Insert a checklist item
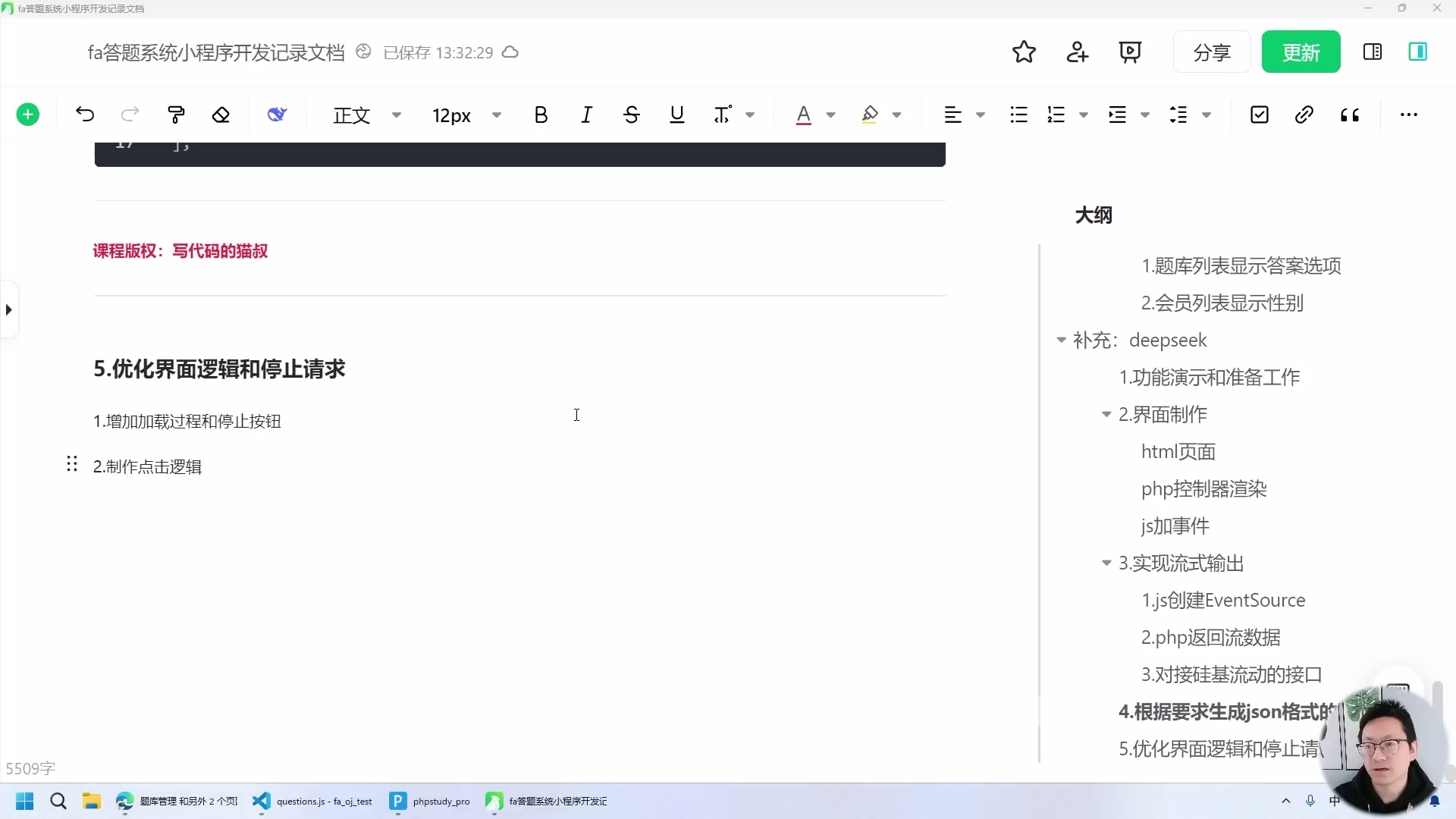 tap(1259, 115)
